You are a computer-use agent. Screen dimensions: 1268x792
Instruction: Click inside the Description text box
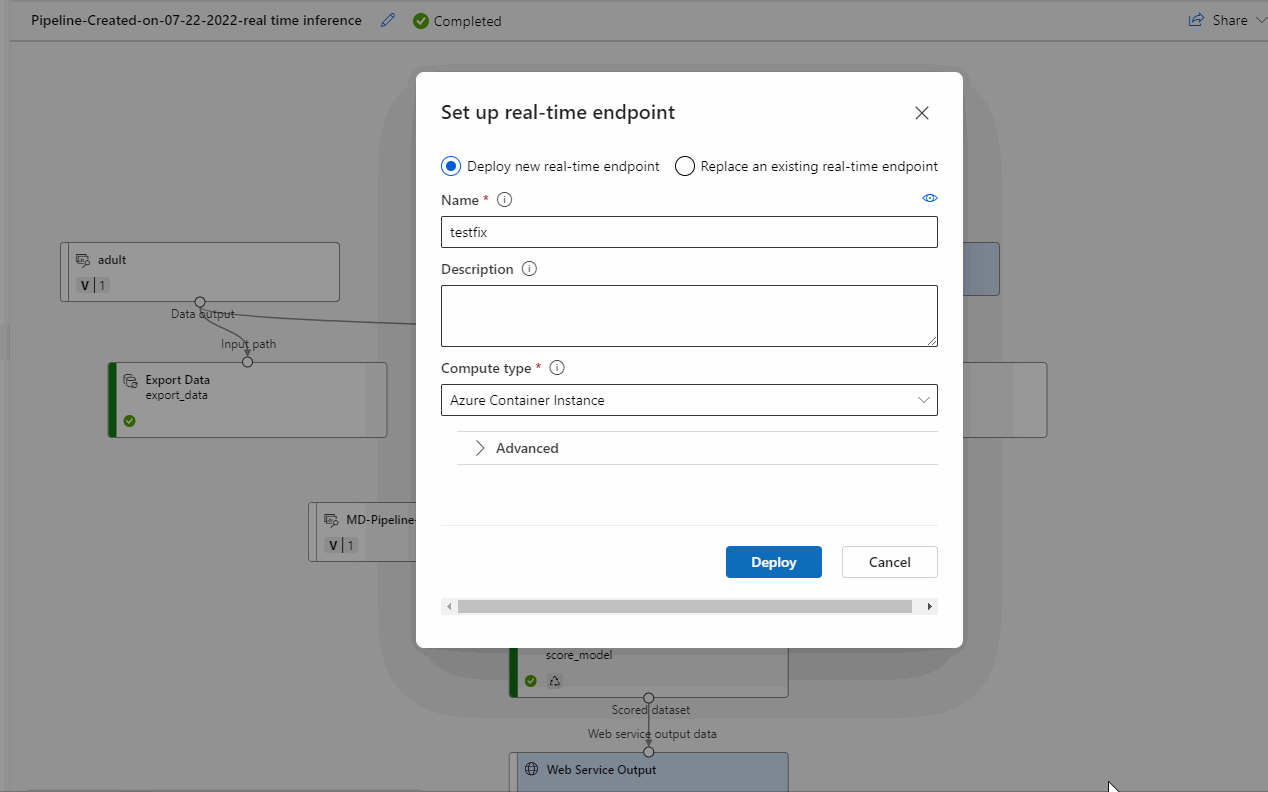point(689,315)
